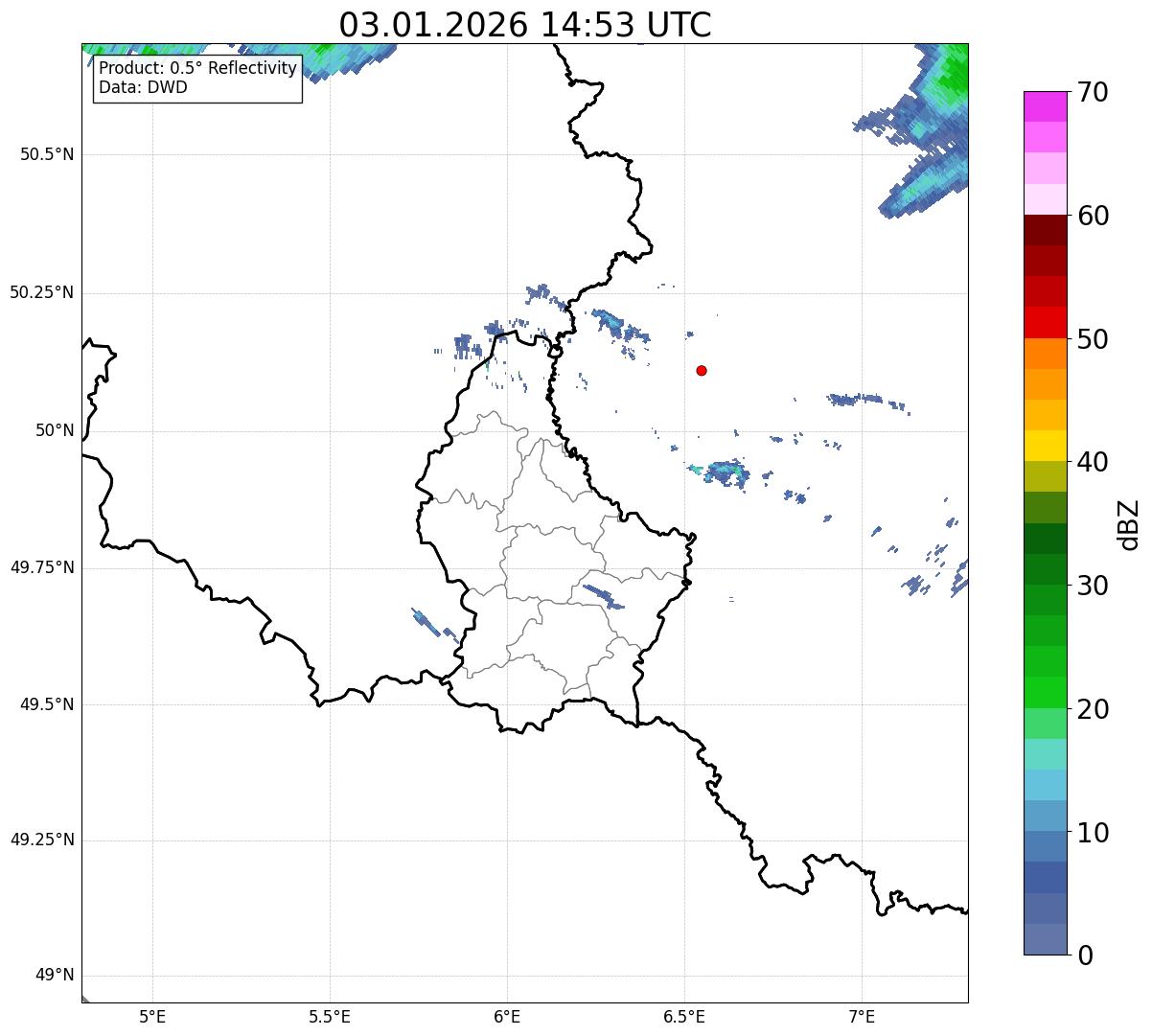The image size is (1152, 1036).
Task: Click the 50.25°N latitude label
Action: coord(42,292)
